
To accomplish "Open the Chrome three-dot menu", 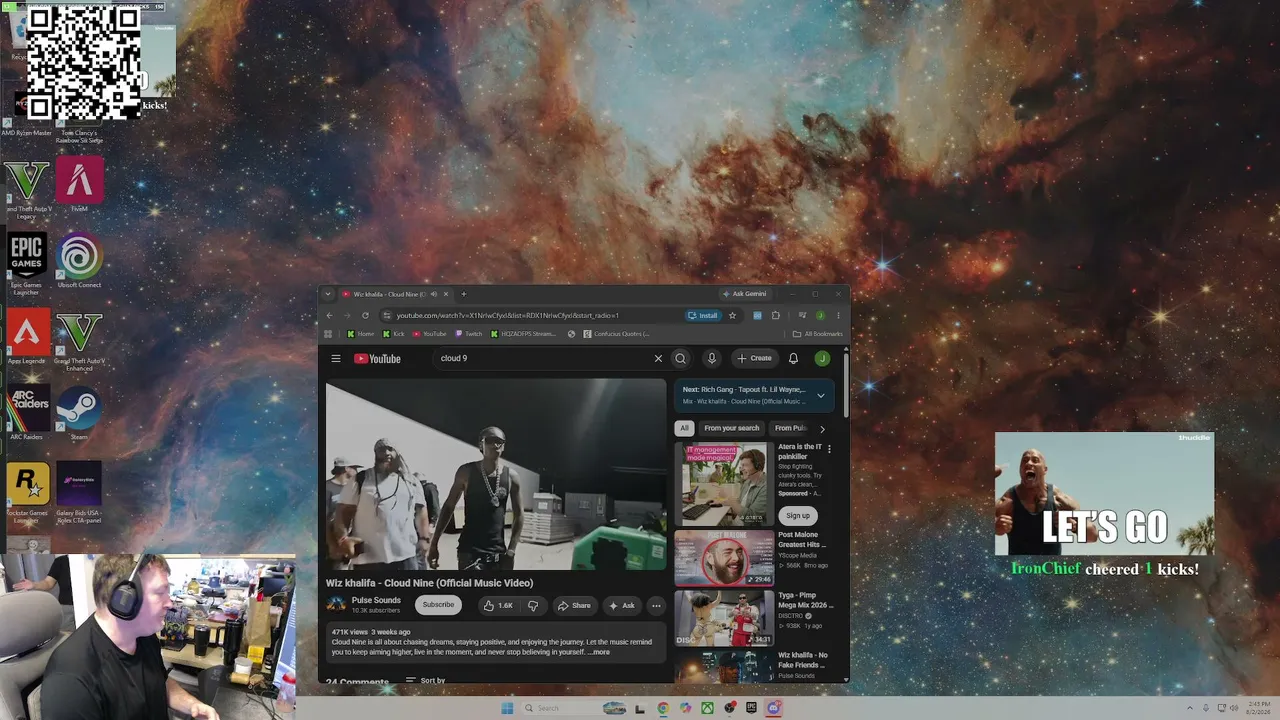I will pos(838,316).
